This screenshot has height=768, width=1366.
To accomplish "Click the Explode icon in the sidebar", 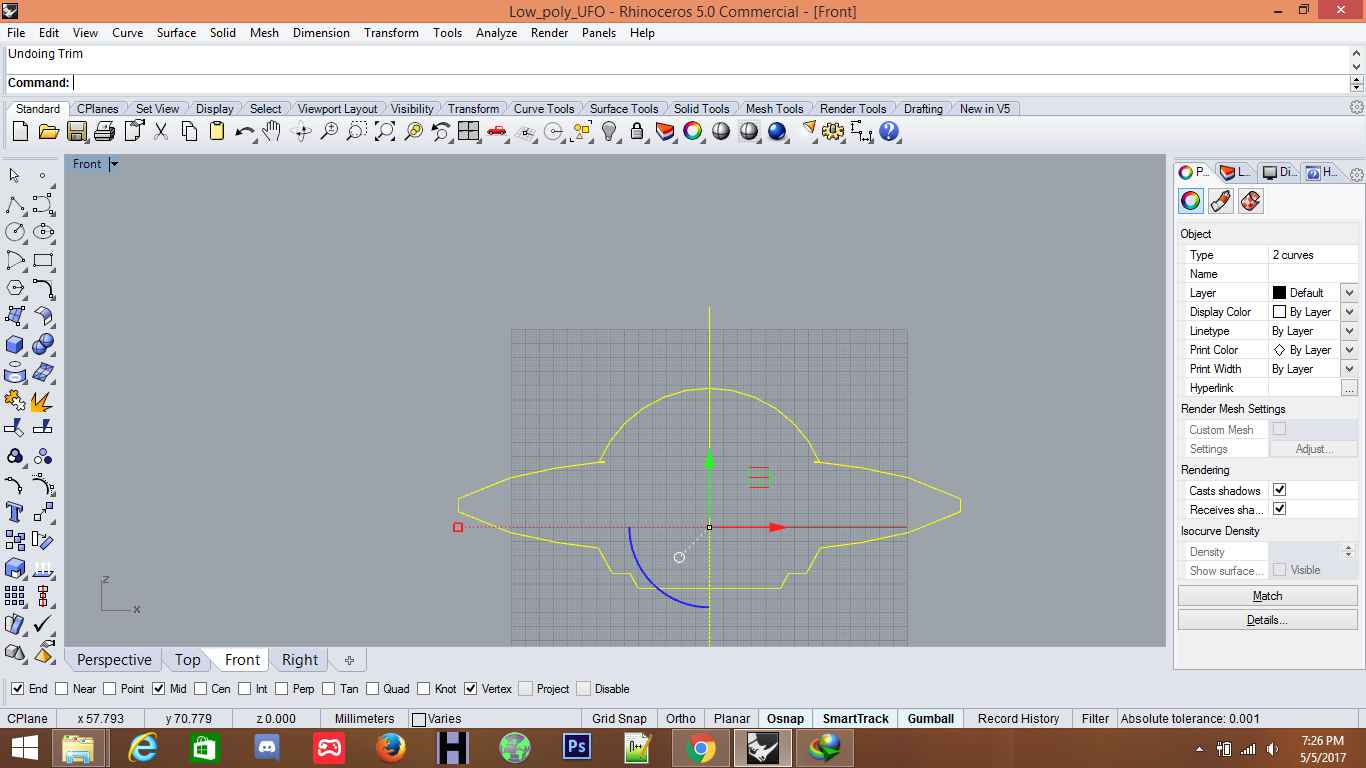I will [43, 400].
